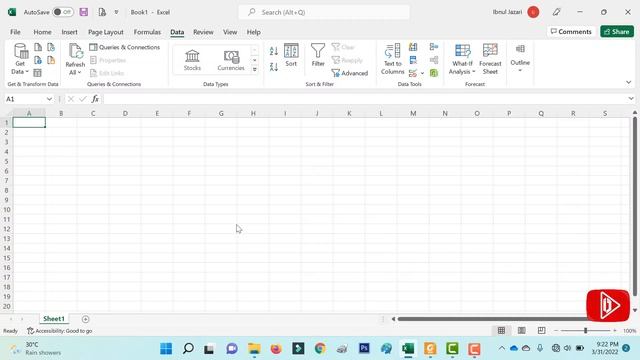Image resolution: width=640 pixels, height=360 pixels.
Task: Select the Sheet1 tab
Action: 54,319
